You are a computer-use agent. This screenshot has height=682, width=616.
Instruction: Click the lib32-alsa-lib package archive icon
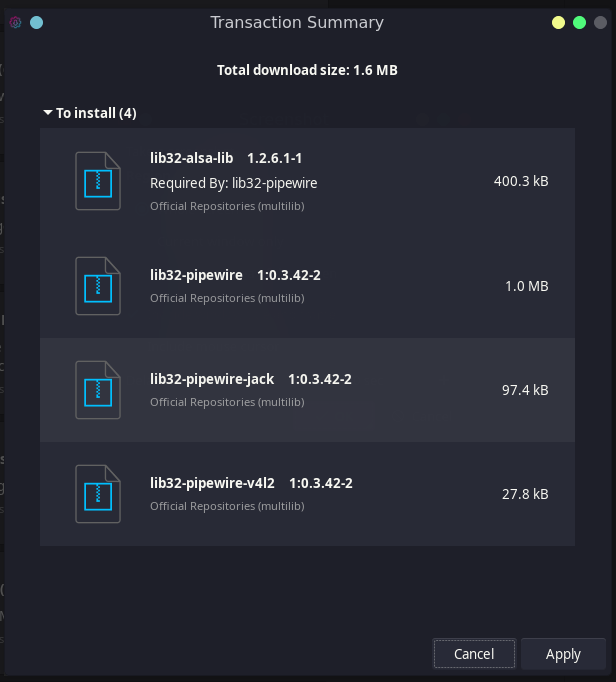point(98,181)
